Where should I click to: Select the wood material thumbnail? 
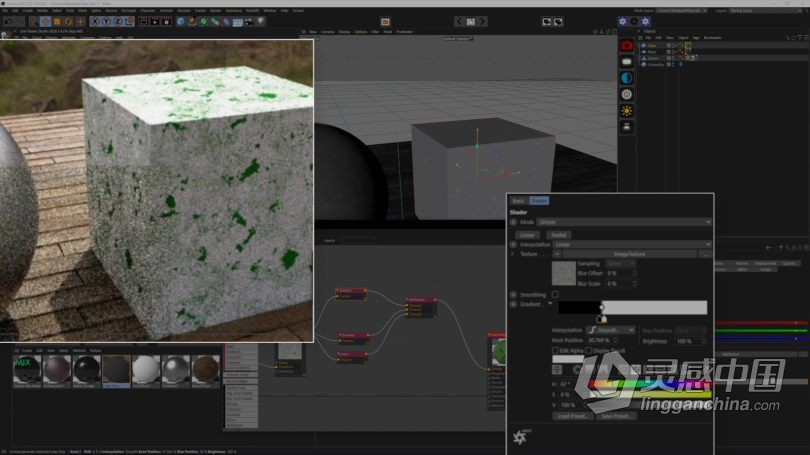[x=206, y=369]
